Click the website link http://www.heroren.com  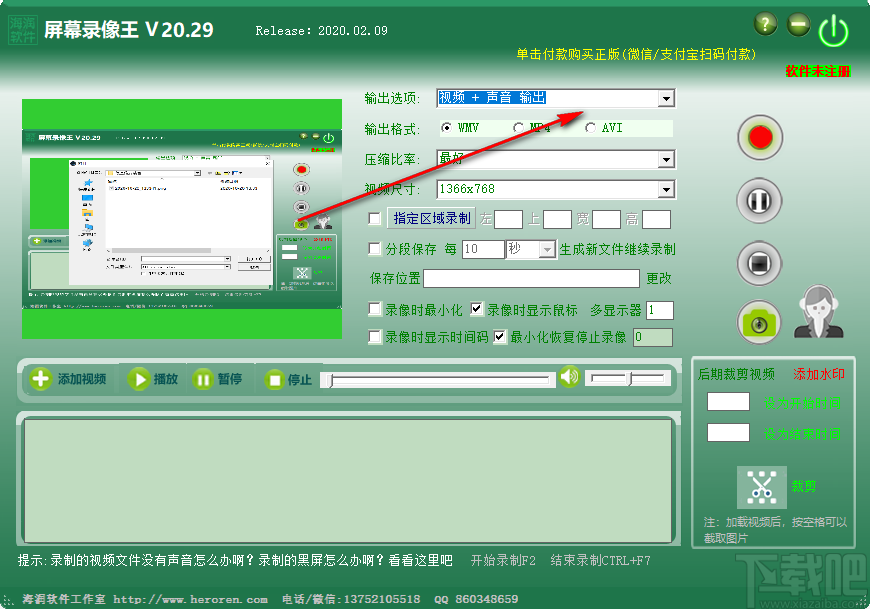point(190,600)
